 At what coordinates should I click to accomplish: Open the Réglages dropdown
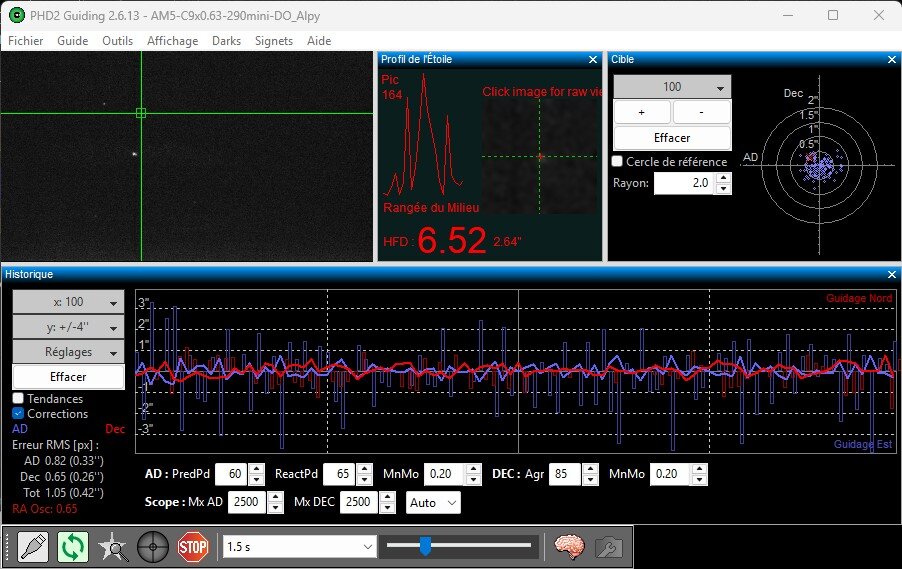tap(68, 352)
